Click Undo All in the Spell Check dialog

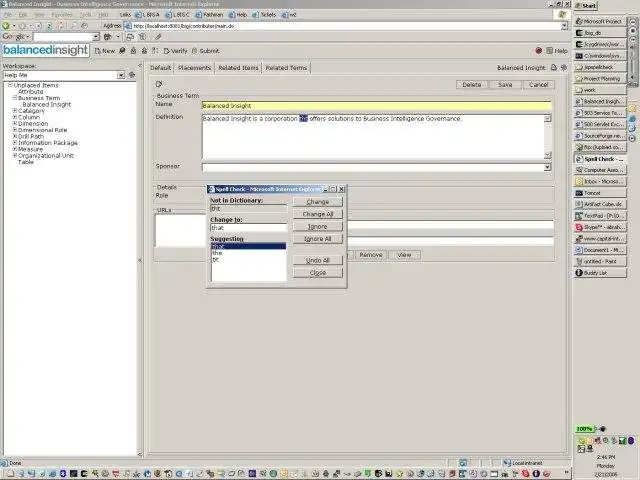click(318, 260)
